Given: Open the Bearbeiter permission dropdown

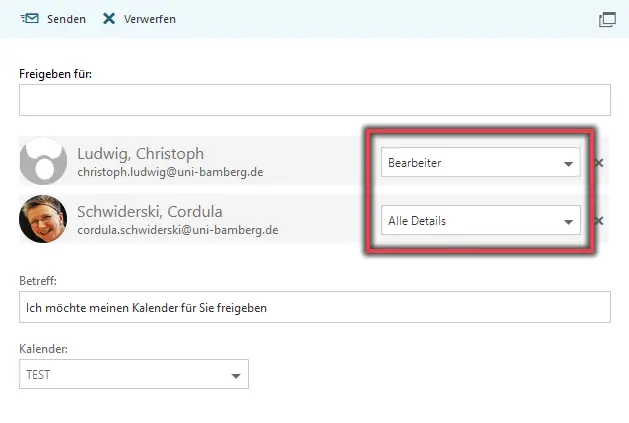Looking at the screenshot, I should [481, 162].
